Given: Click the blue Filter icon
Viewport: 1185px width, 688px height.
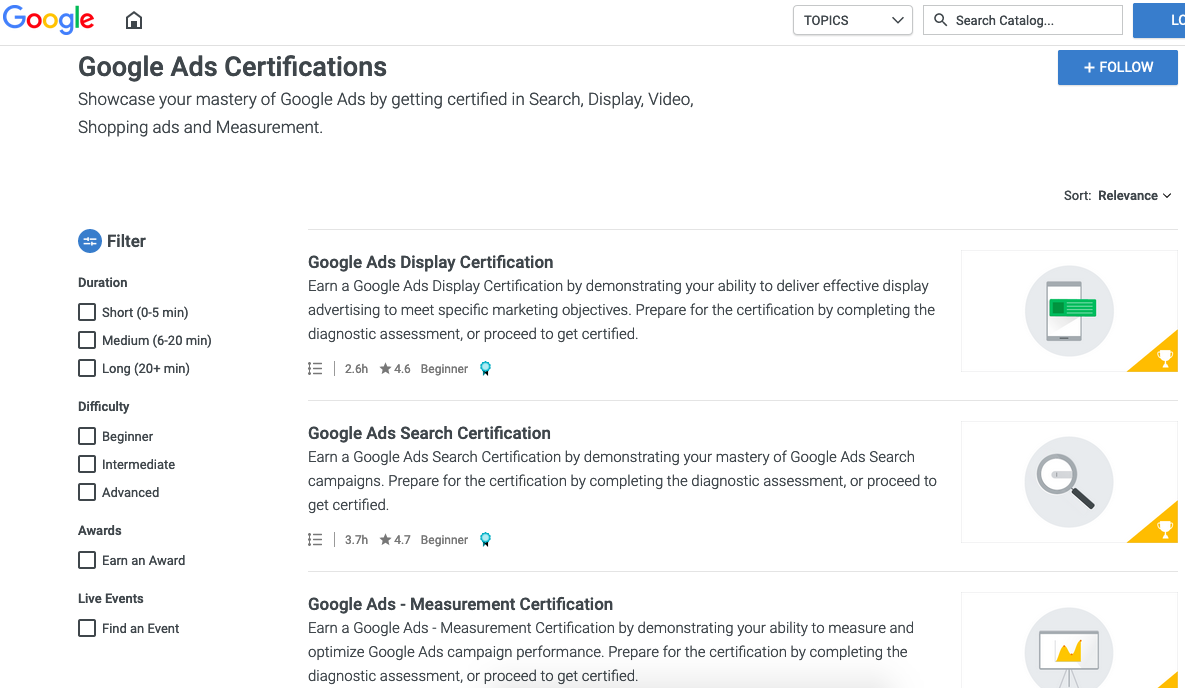Looking at the screenshot, I should click(x=90, y=241).
